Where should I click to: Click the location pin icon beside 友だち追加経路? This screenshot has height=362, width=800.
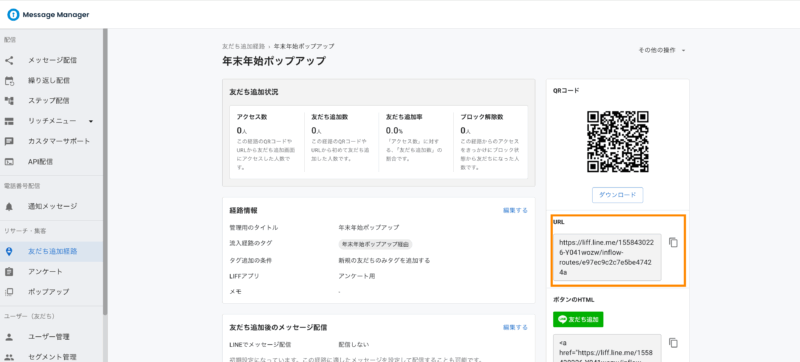point(9,251)
